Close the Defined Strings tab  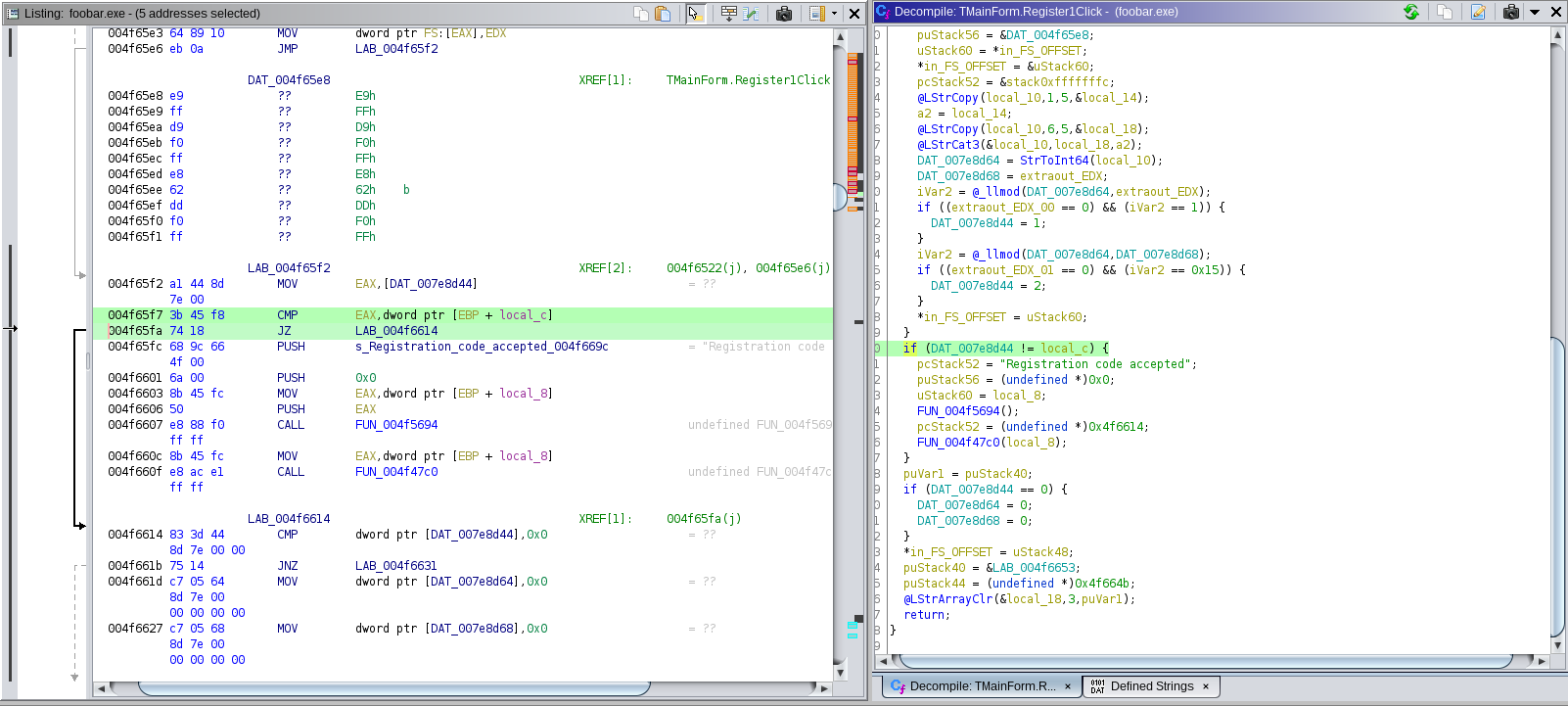coord(1206,686)
